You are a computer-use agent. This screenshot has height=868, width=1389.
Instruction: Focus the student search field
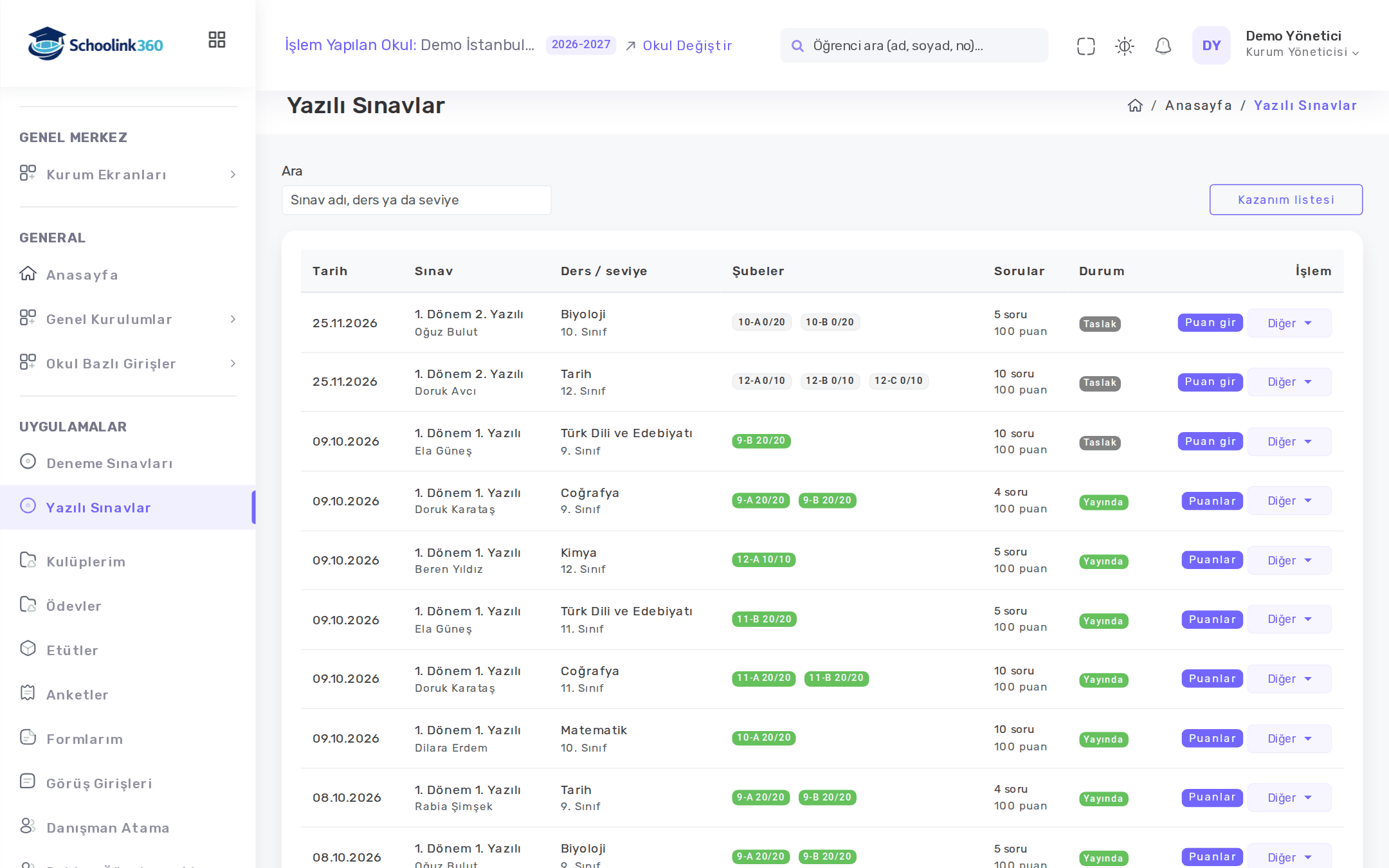[x=914, y=46]
